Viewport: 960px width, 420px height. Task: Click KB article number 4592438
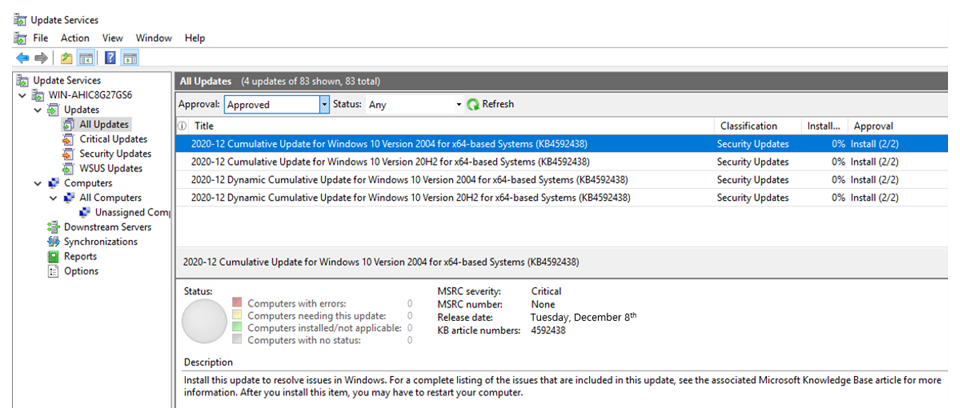548,331
